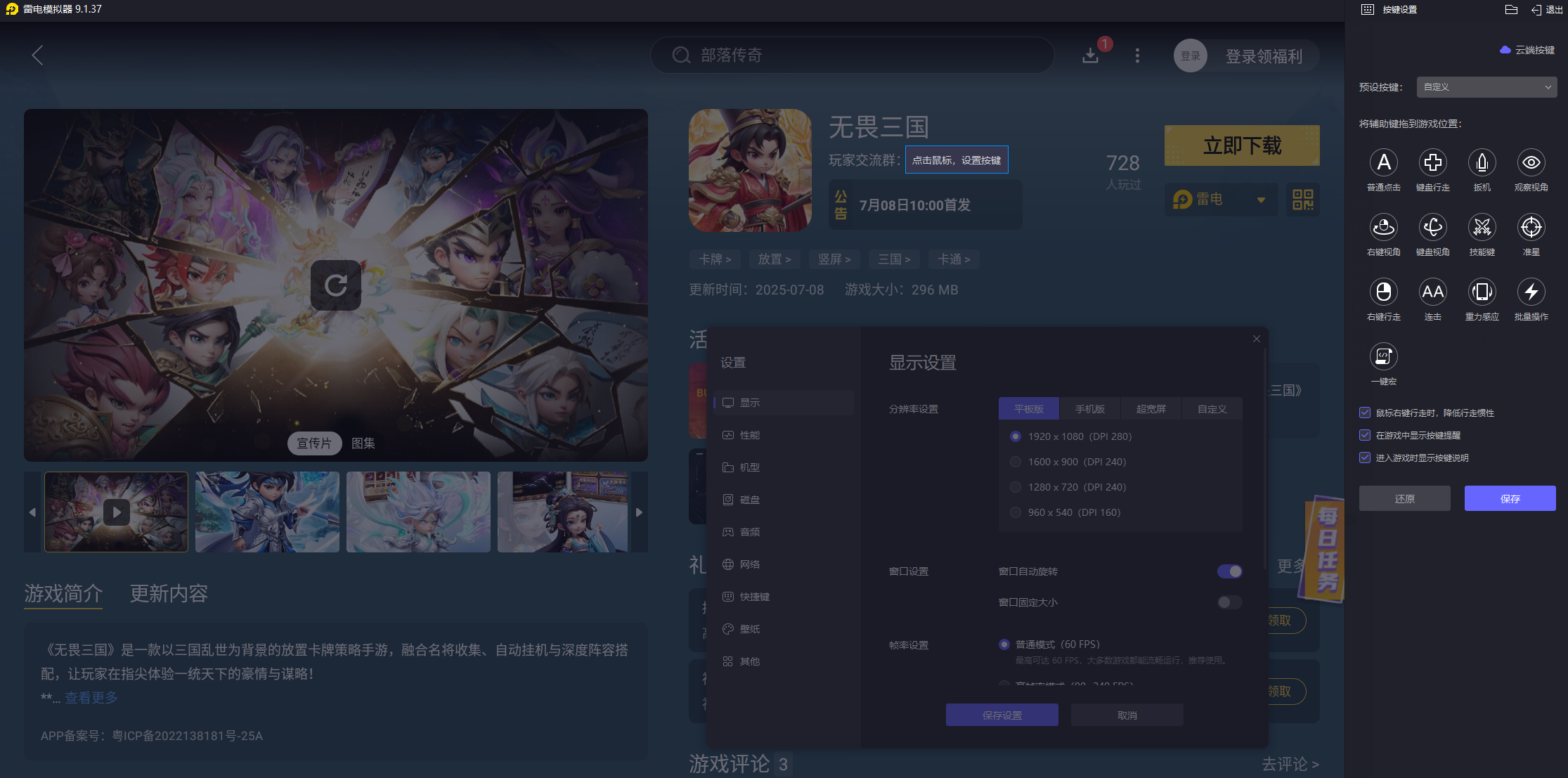Open 性能 settings section

pyautogui.click(x=784, y=435)
